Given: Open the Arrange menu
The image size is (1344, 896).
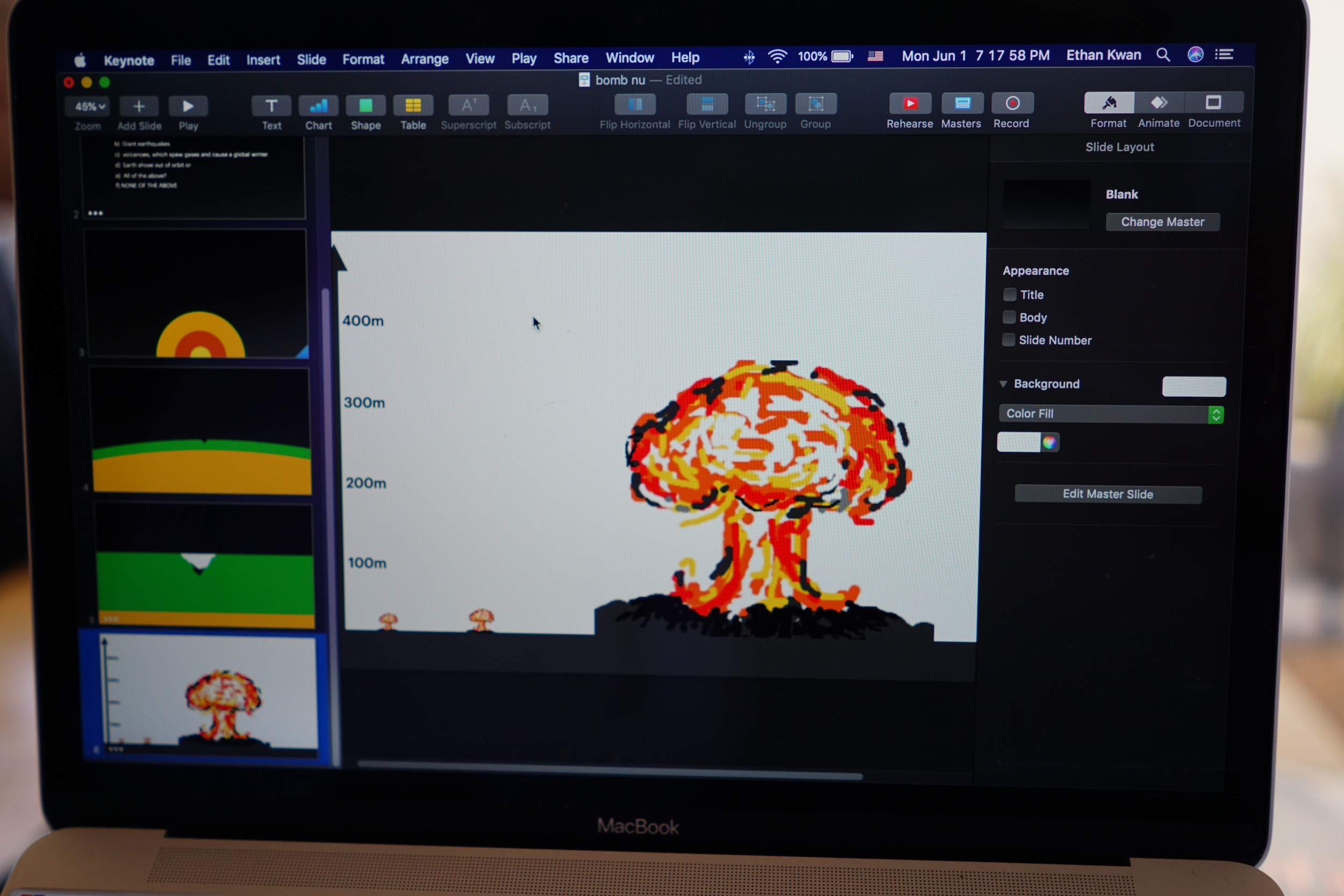Looking at the screenshot, I should coord(424,59).
